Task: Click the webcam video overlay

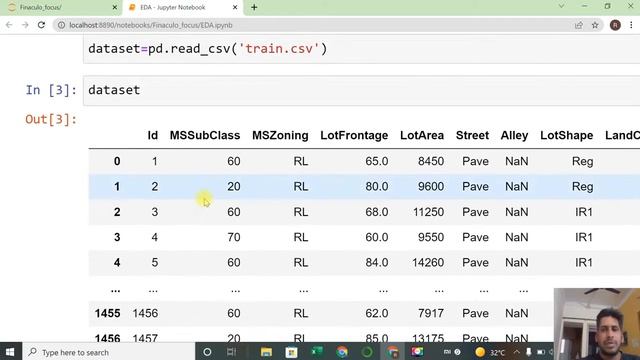Action: coord(597,324)
